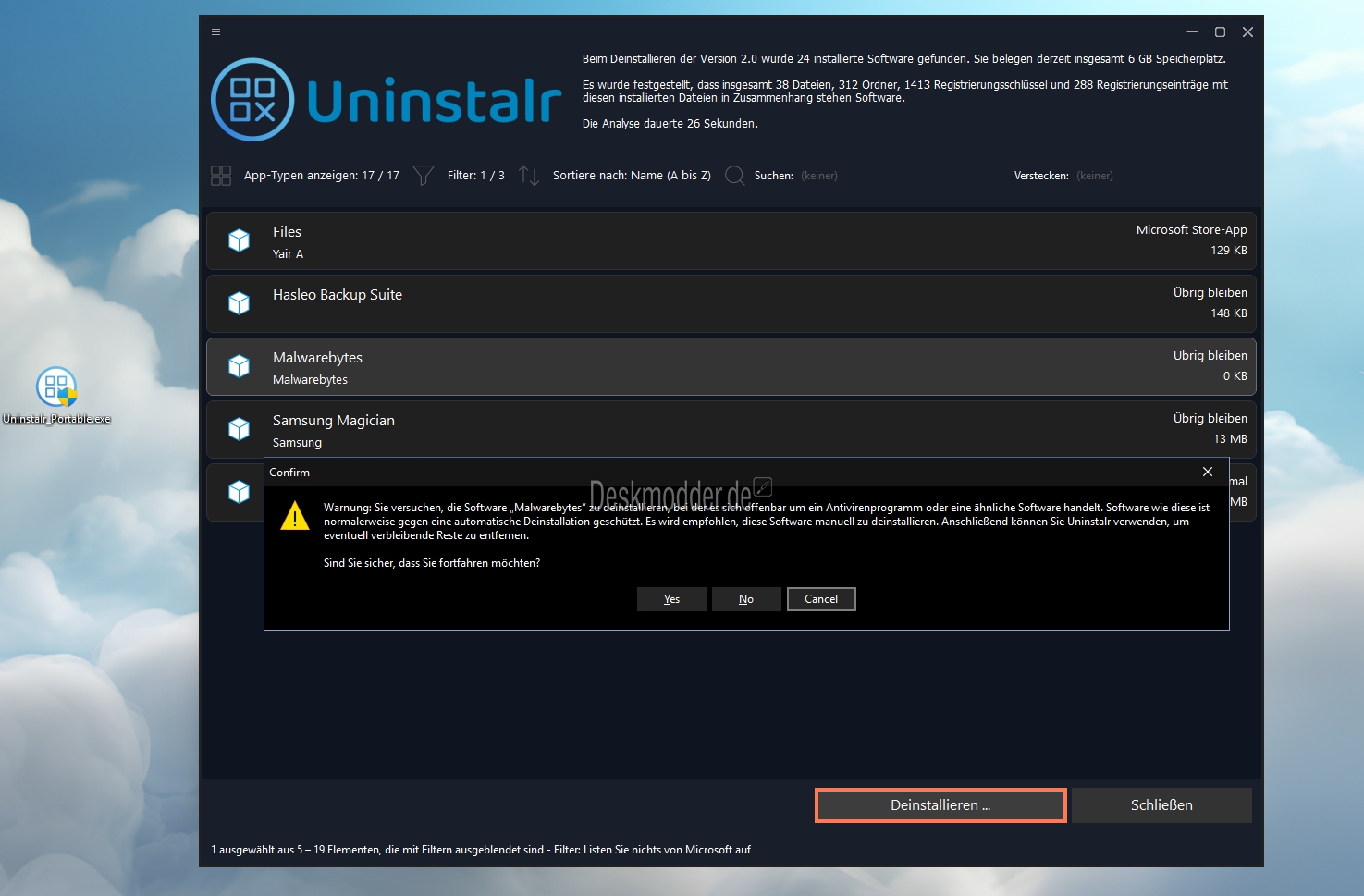Viewport: 1364px width, 896px height.
Task: Close the Uninstalr window
Action: click(1247, 31)
